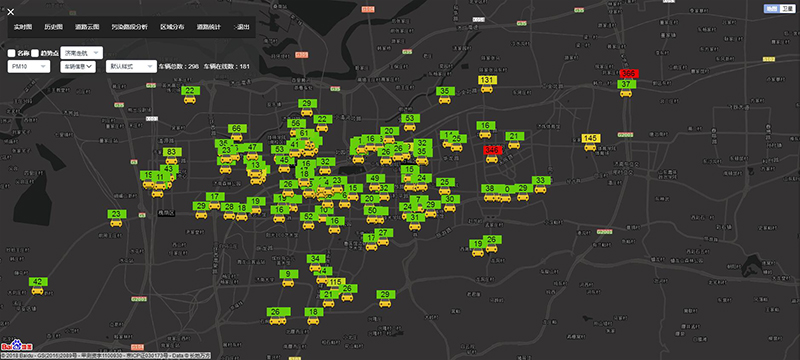Click the taxi icon under red label 366
The image size is (800, 360).
click(627, 93)
